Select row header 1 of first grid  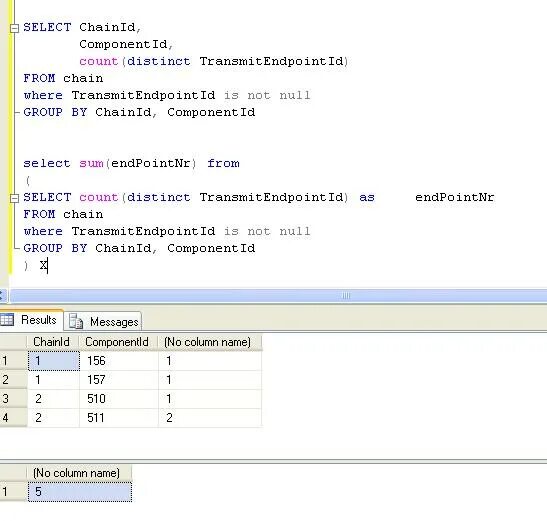click(13, 361)
